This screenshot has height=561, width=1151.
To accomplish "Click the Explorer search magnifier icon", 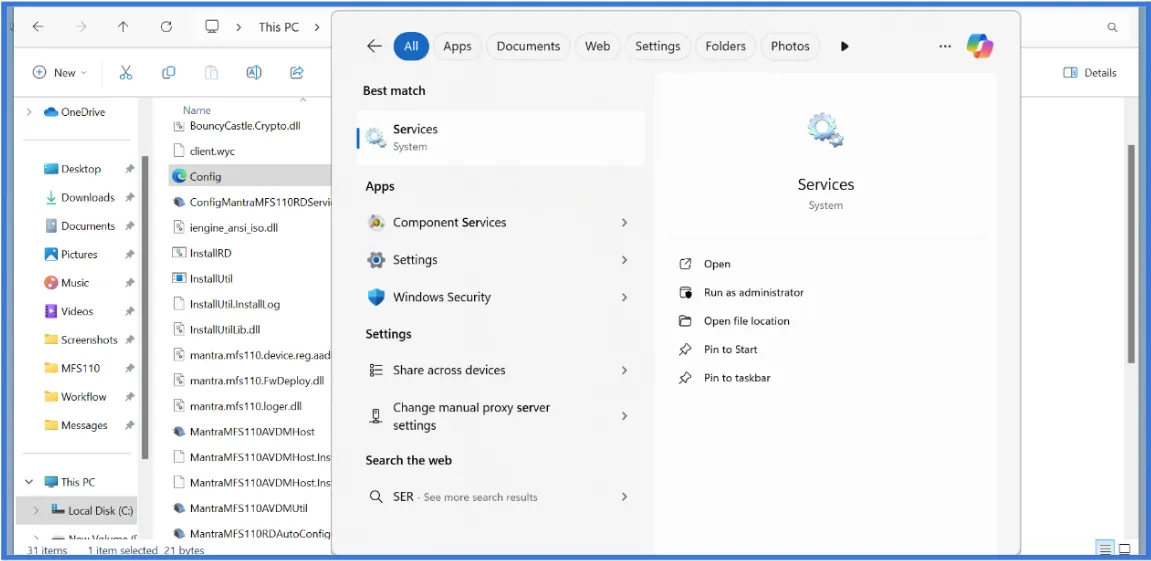I will click(1113, 27).
